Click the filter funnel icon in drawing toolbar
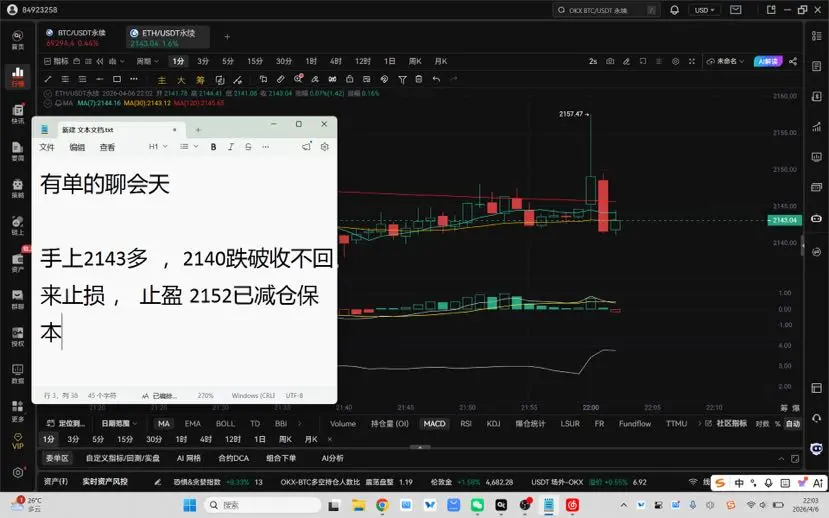 click(x=402, y=80)
